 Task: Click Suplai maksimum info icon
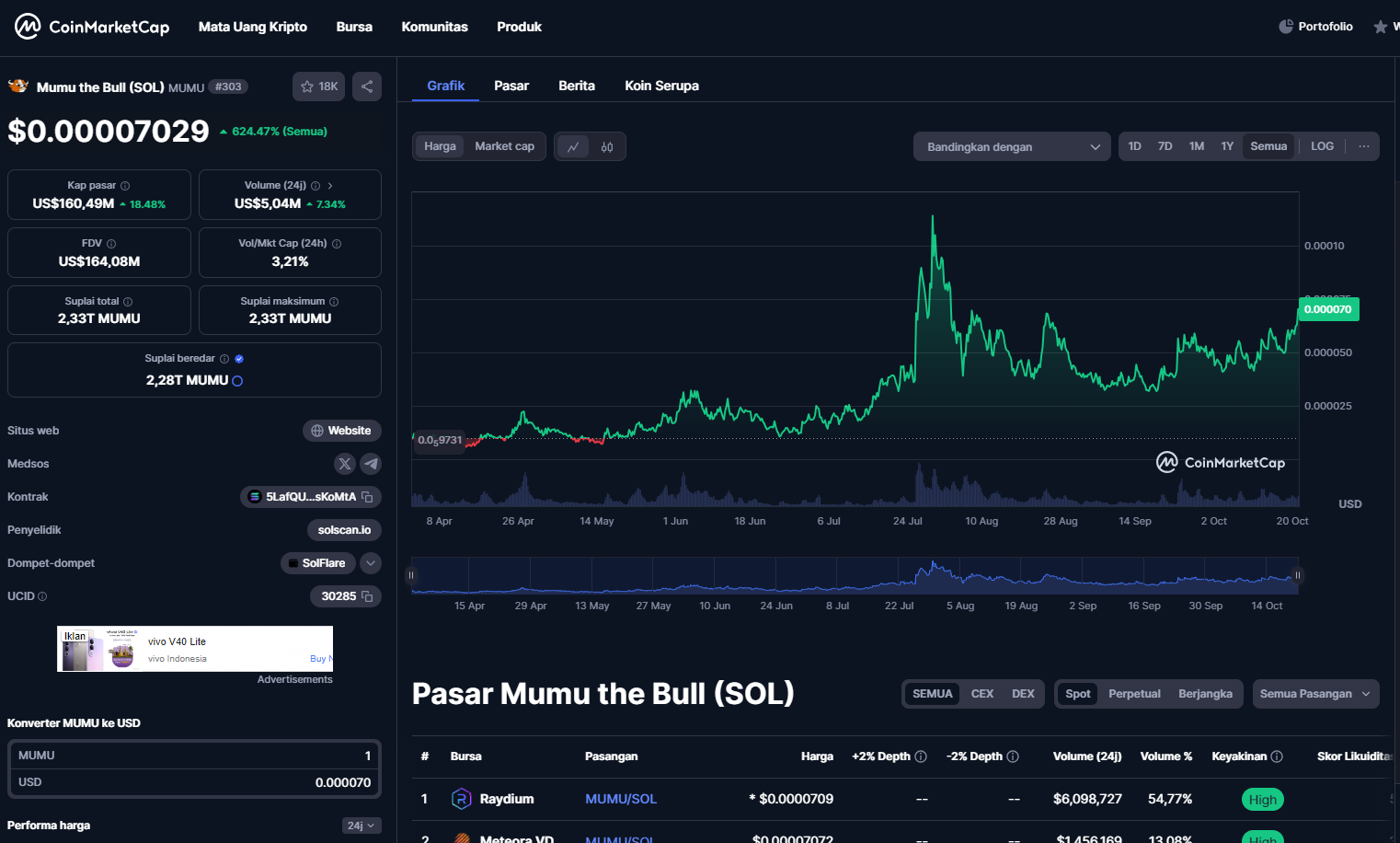coord(334,302)
